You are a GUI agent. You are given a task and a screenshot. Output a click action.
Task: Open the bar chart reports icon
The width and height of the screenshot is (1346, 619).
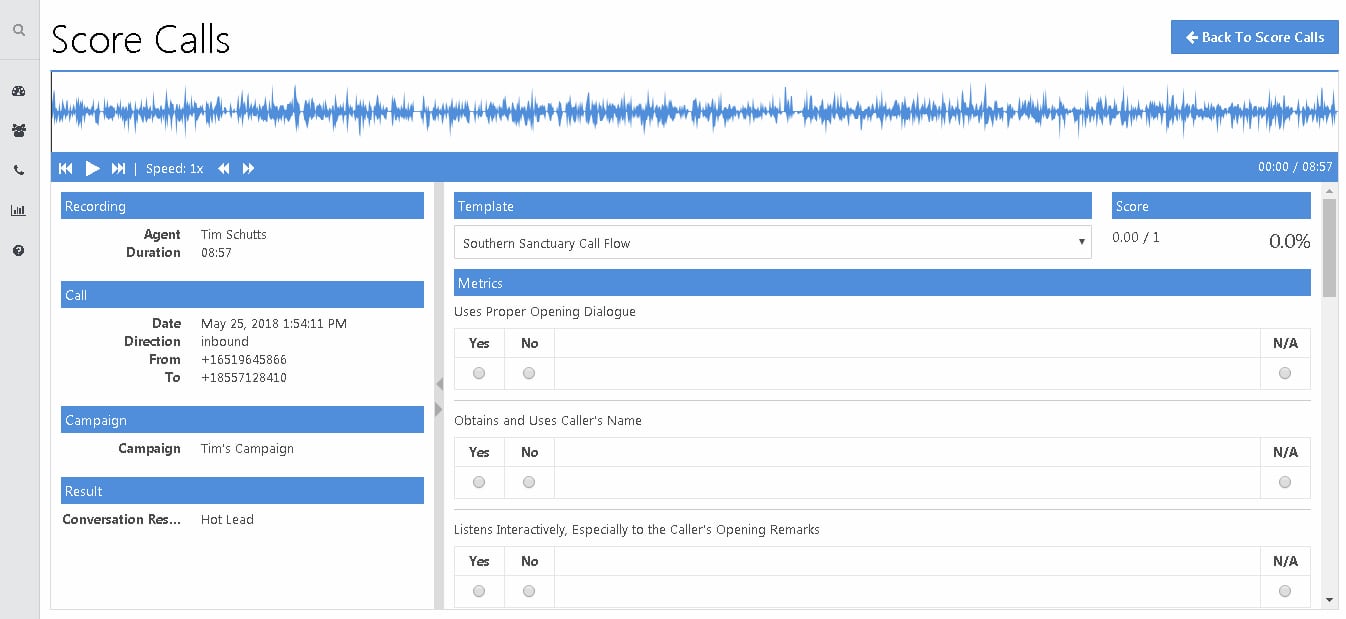click(18, 210)
